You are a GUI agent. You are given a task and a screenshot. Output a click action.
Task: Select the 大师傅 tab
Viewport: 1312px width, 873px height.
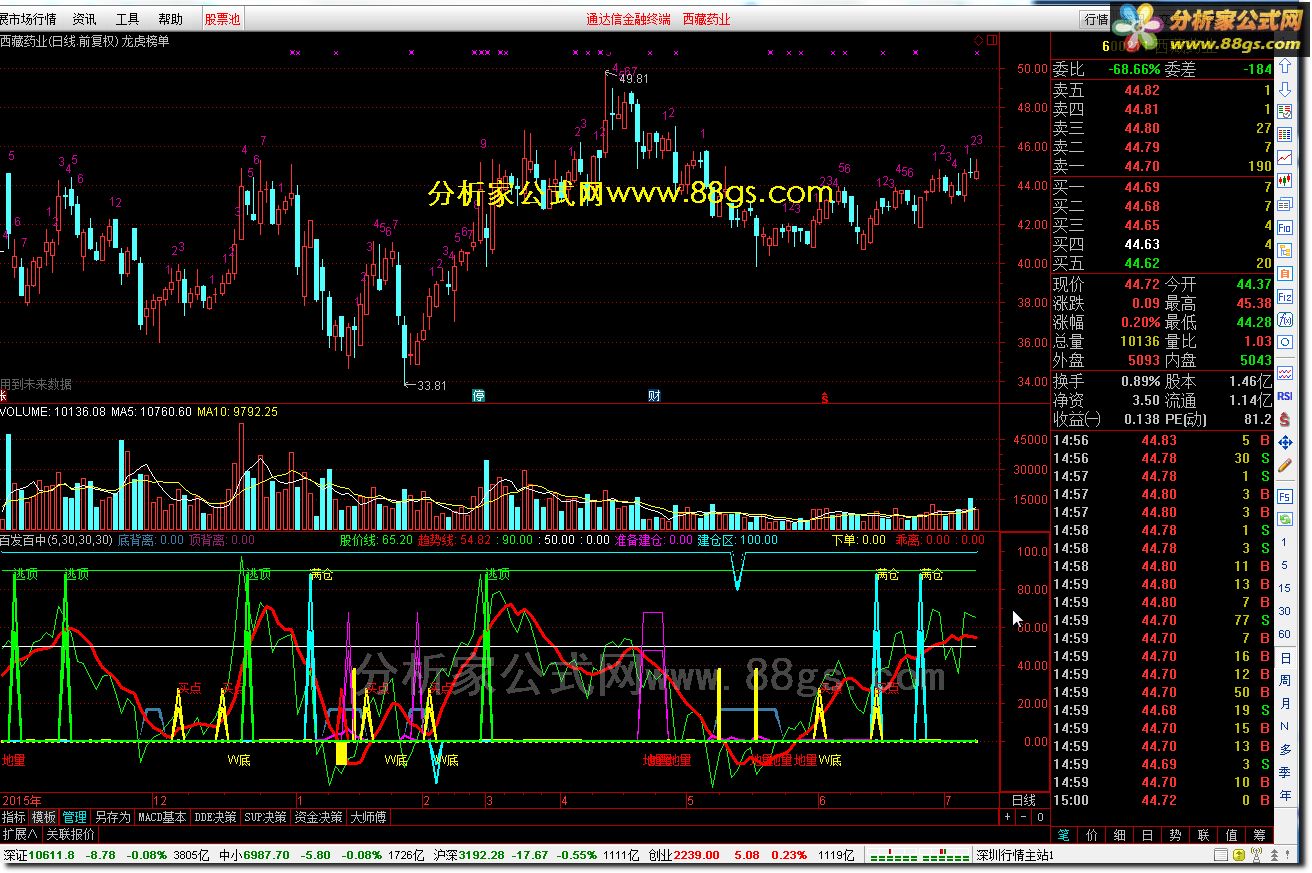(x=368, y=817)
